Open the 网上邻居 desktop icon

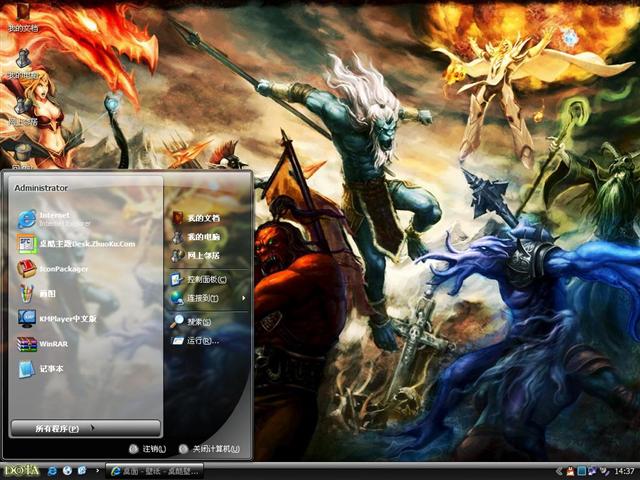23,109
